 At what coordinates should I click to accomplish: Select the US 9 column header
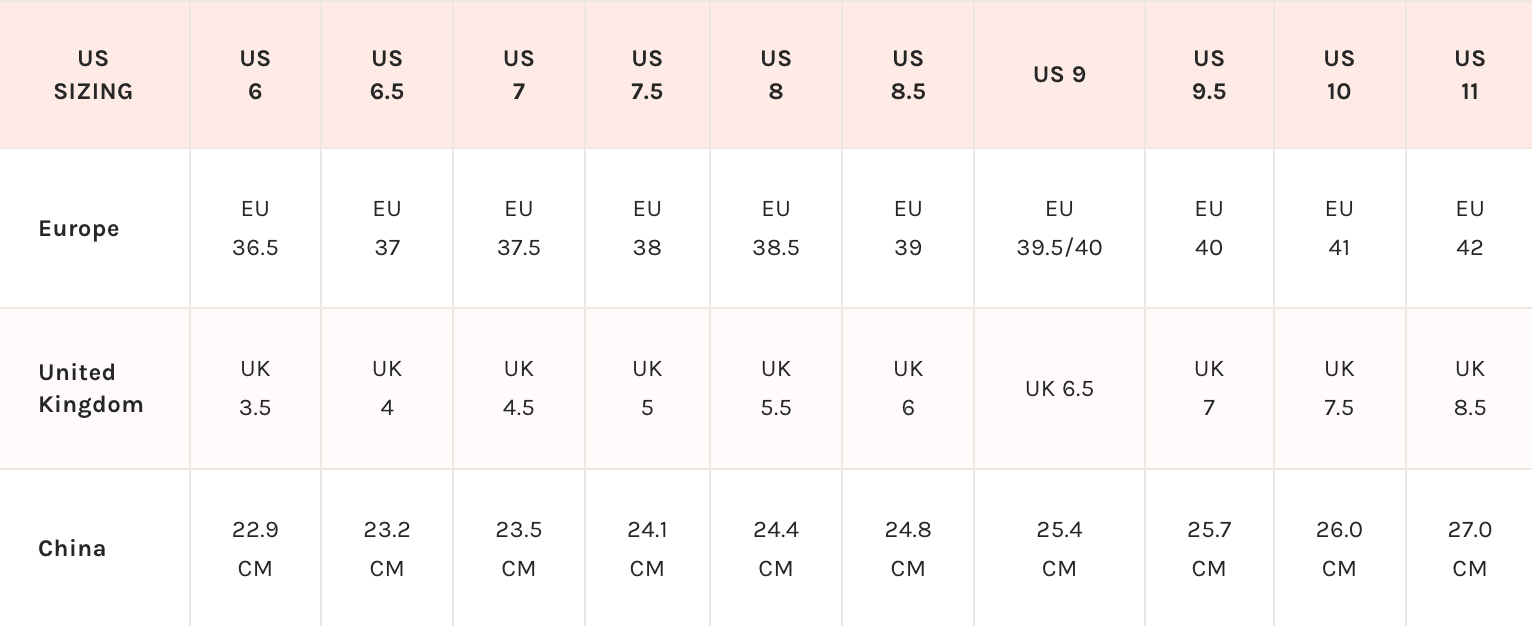tap(1059, 75)
